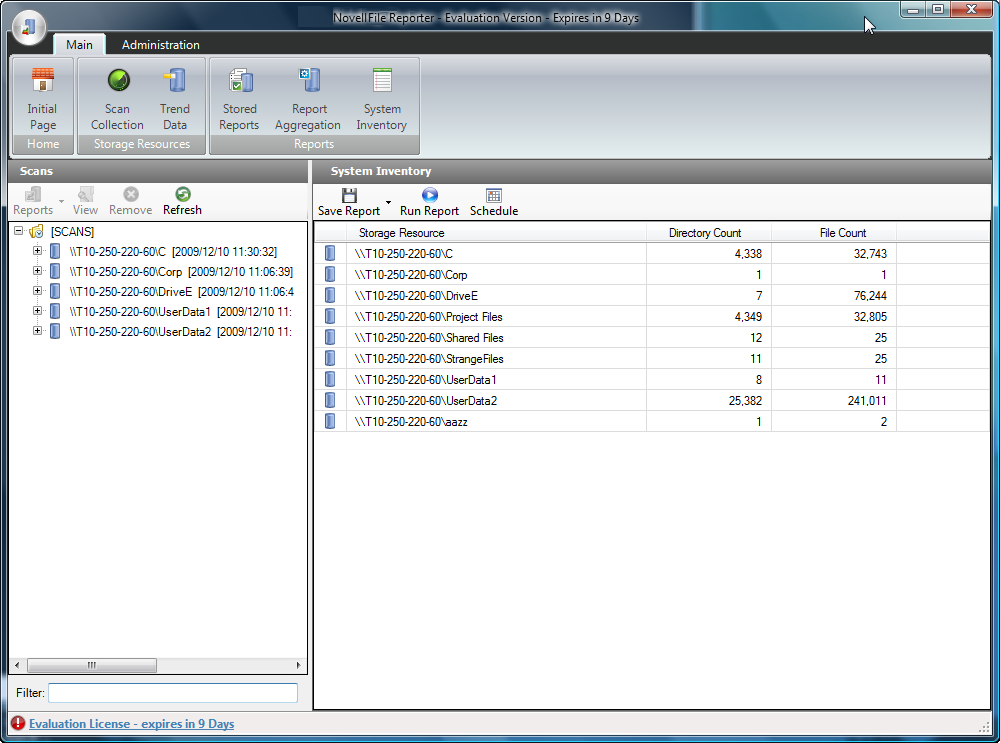The image size is (1000, 743).
Task: Click the Save Report disk icon
Action: 349,195
